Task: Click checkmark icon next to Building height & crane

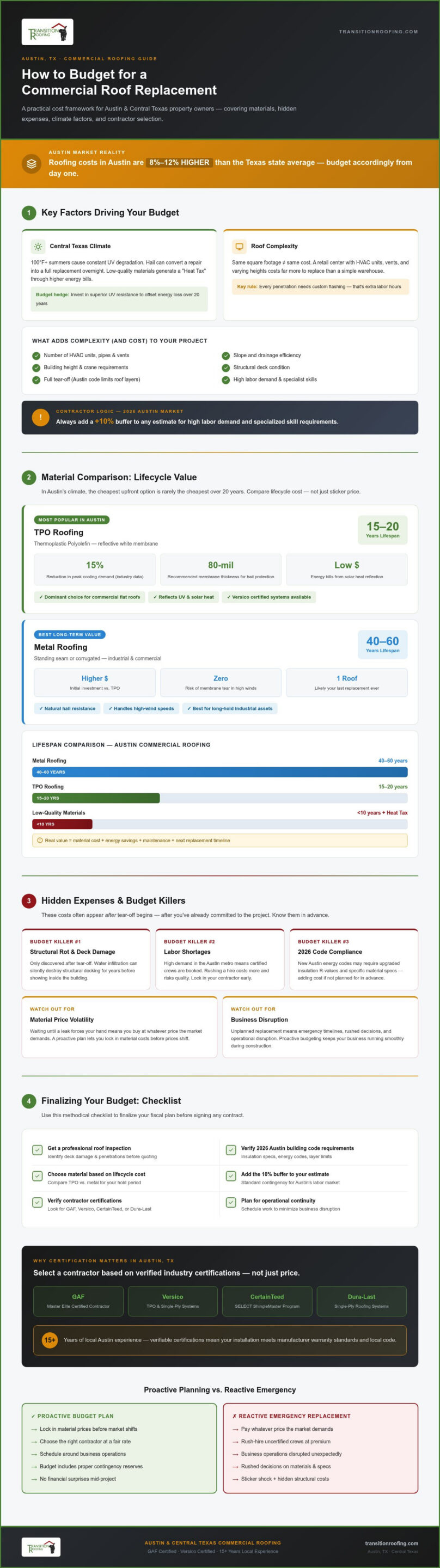Action: click(x=36, y=367)
